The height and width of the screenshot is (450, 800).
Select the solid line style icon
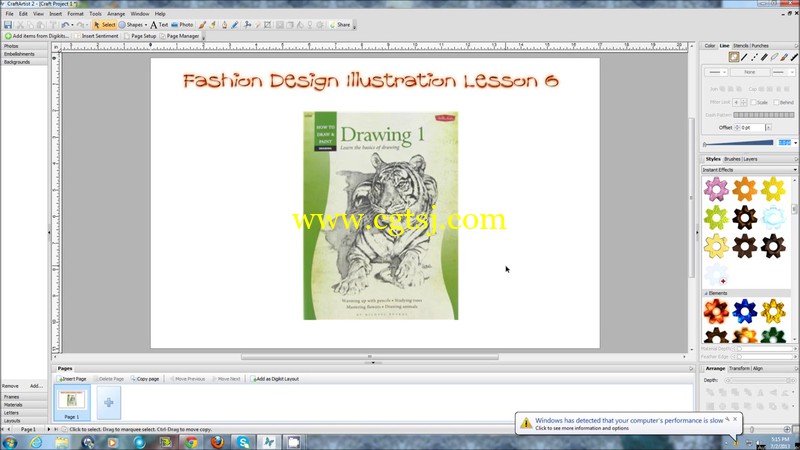point(744,57)
